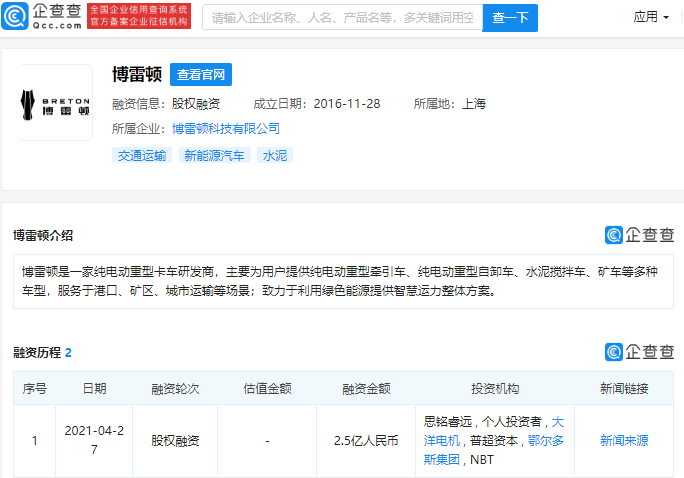Open the 博雷顿科技有限公司 company link

226,129
